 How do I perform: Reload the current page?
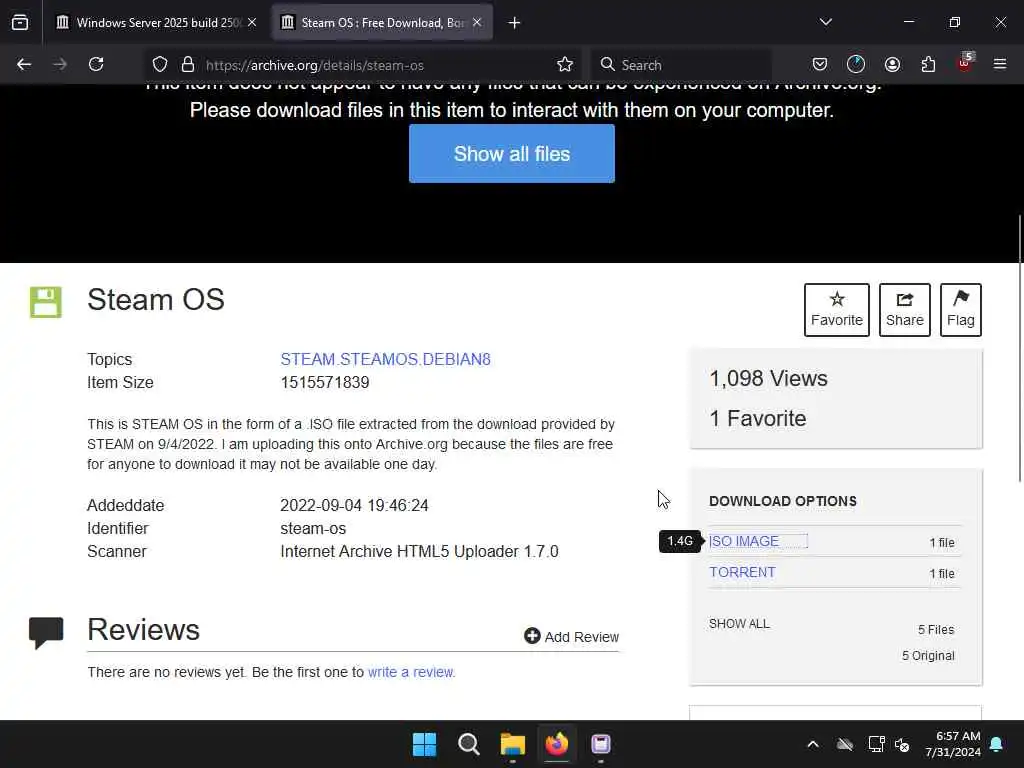click(x=96, y=65)
